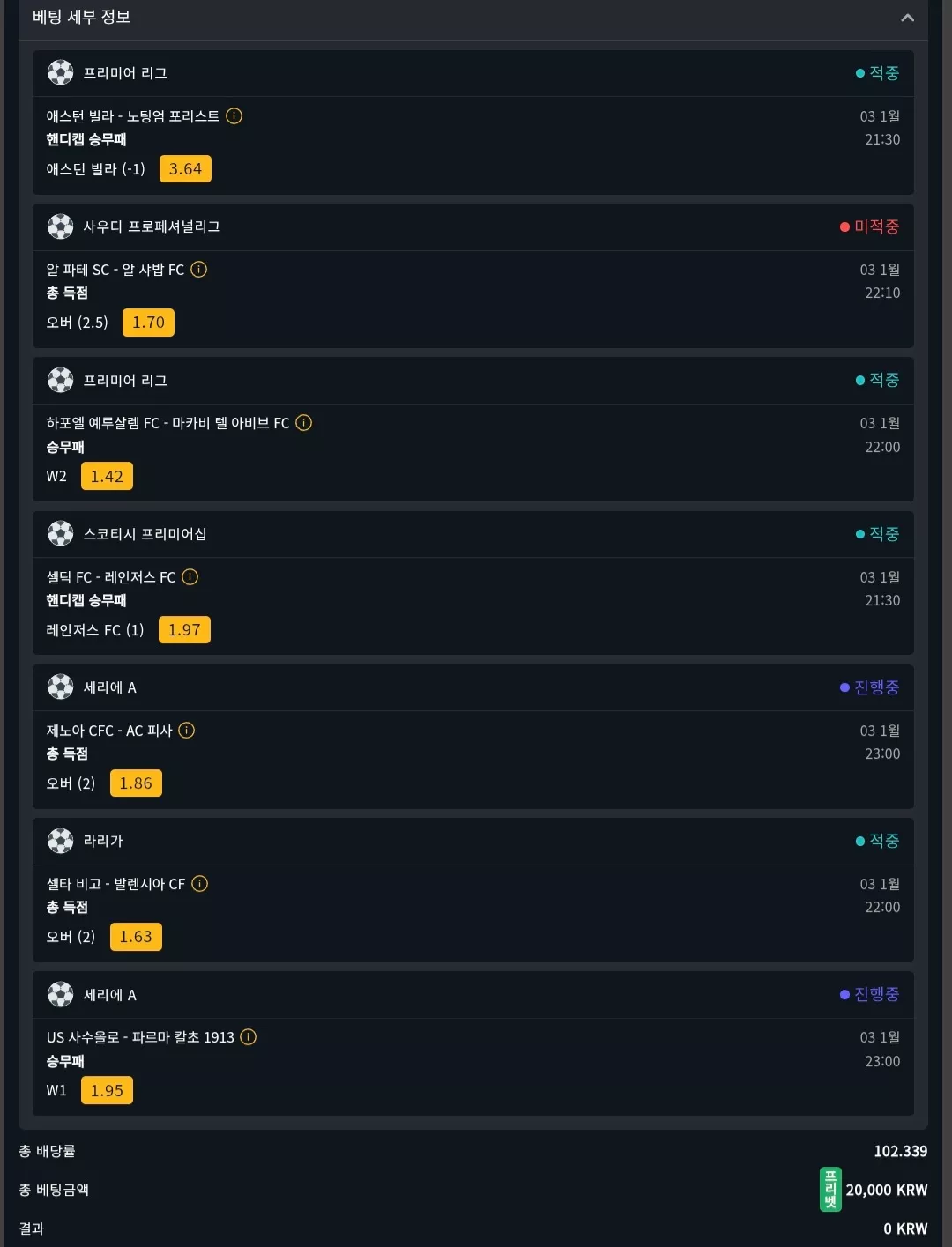Open info icon beside 셀틱 FC - 레인저스 FC

pos(190,576)
